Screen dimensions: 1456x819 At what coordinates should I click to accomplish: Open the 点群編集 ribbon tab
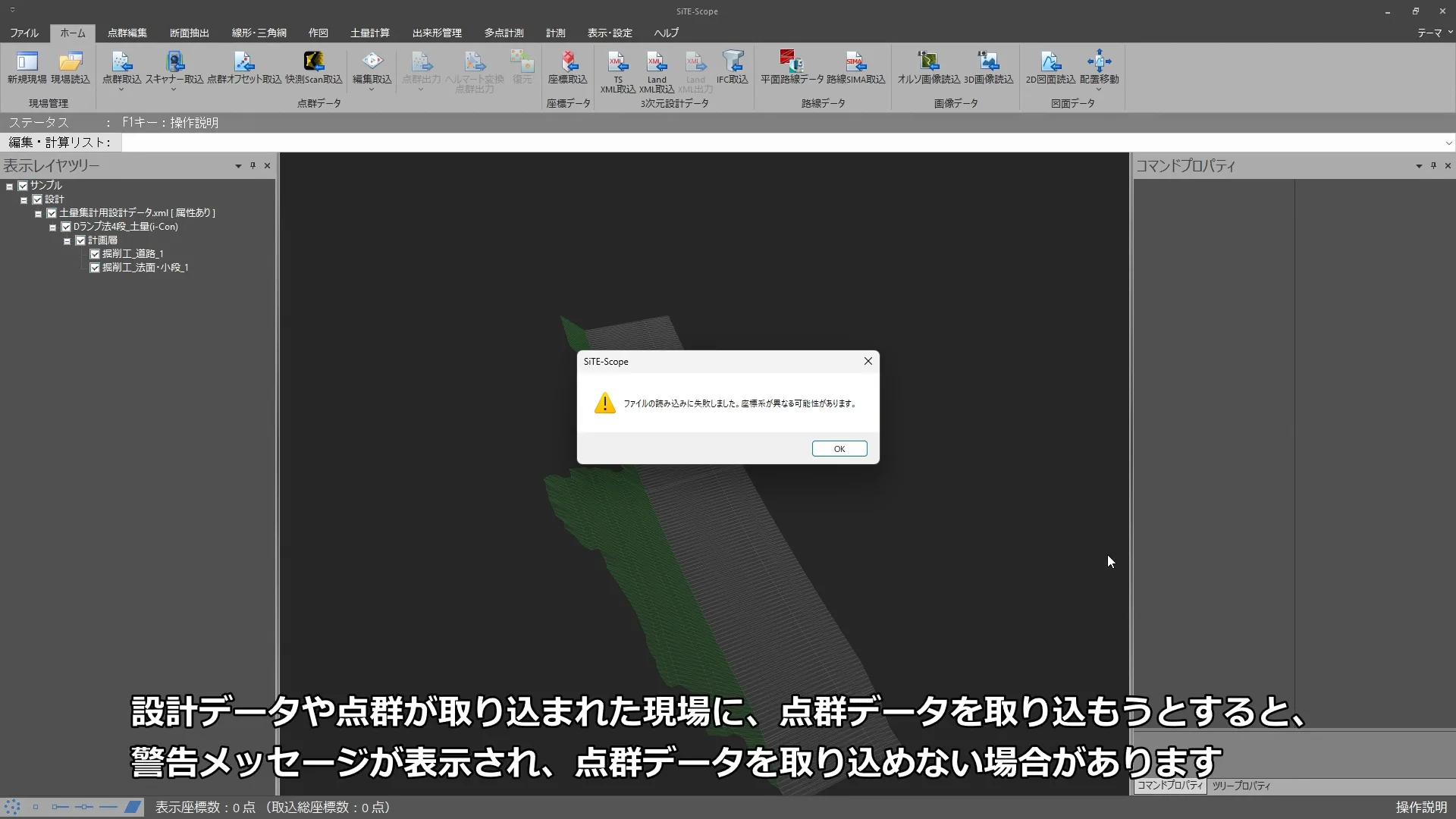[x=127, y=33]
